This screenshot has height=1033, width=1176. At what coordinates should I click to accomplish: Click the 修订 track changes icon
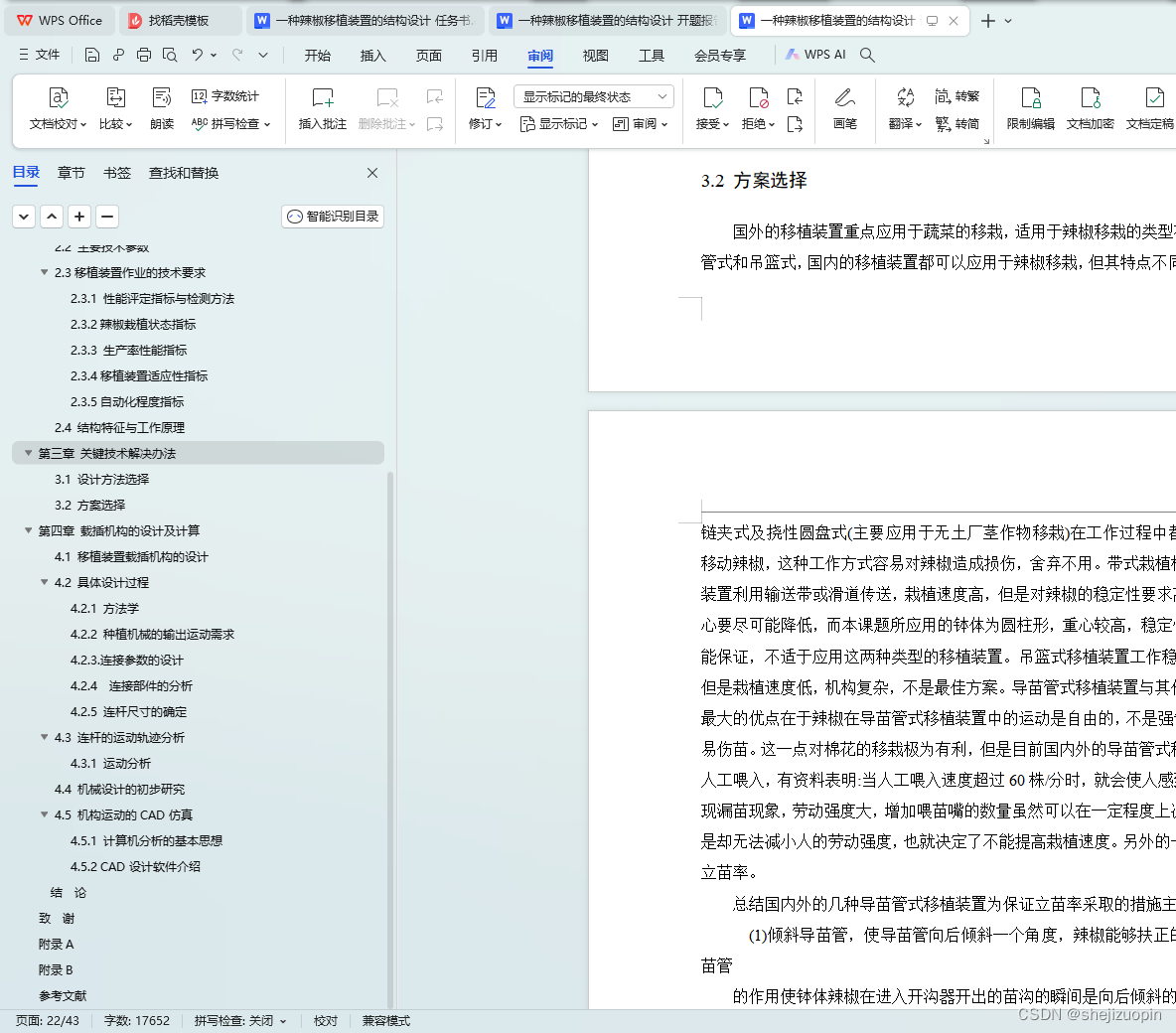tap(486, 98)
